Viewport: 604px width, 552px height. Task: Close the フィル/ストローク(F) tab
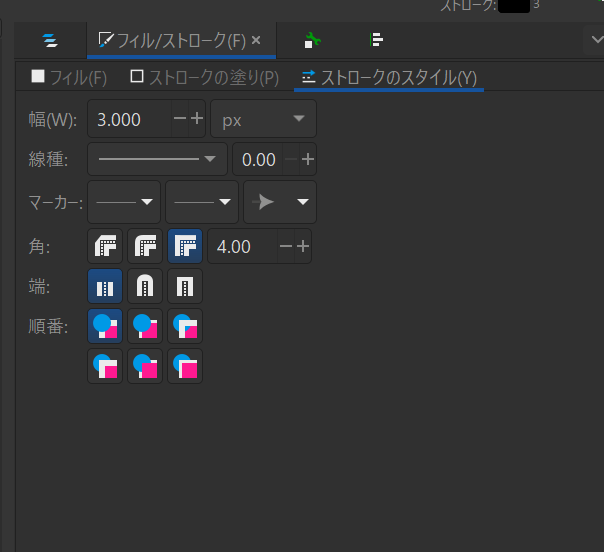[x=256, y=40]
